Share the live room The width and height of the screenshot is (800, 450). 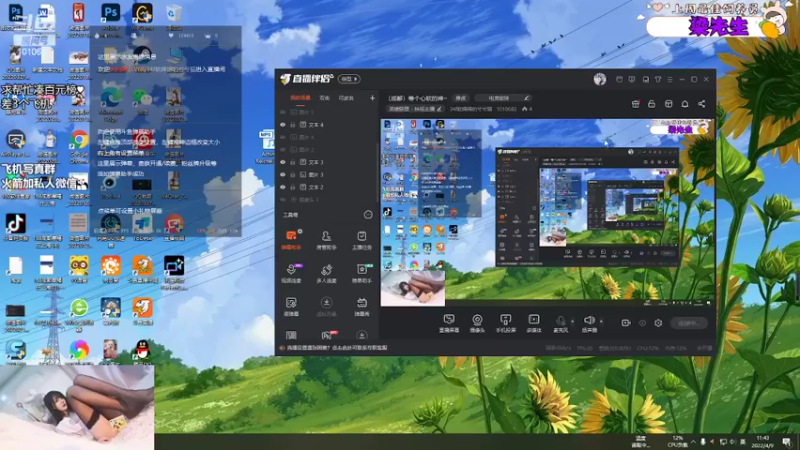702,104
